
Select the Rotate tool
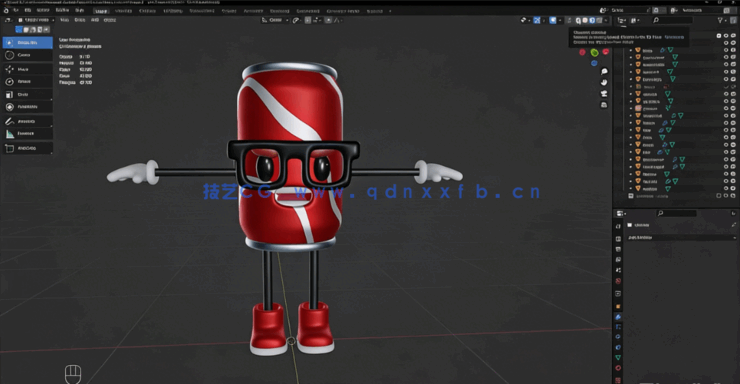tap(27, 82)
